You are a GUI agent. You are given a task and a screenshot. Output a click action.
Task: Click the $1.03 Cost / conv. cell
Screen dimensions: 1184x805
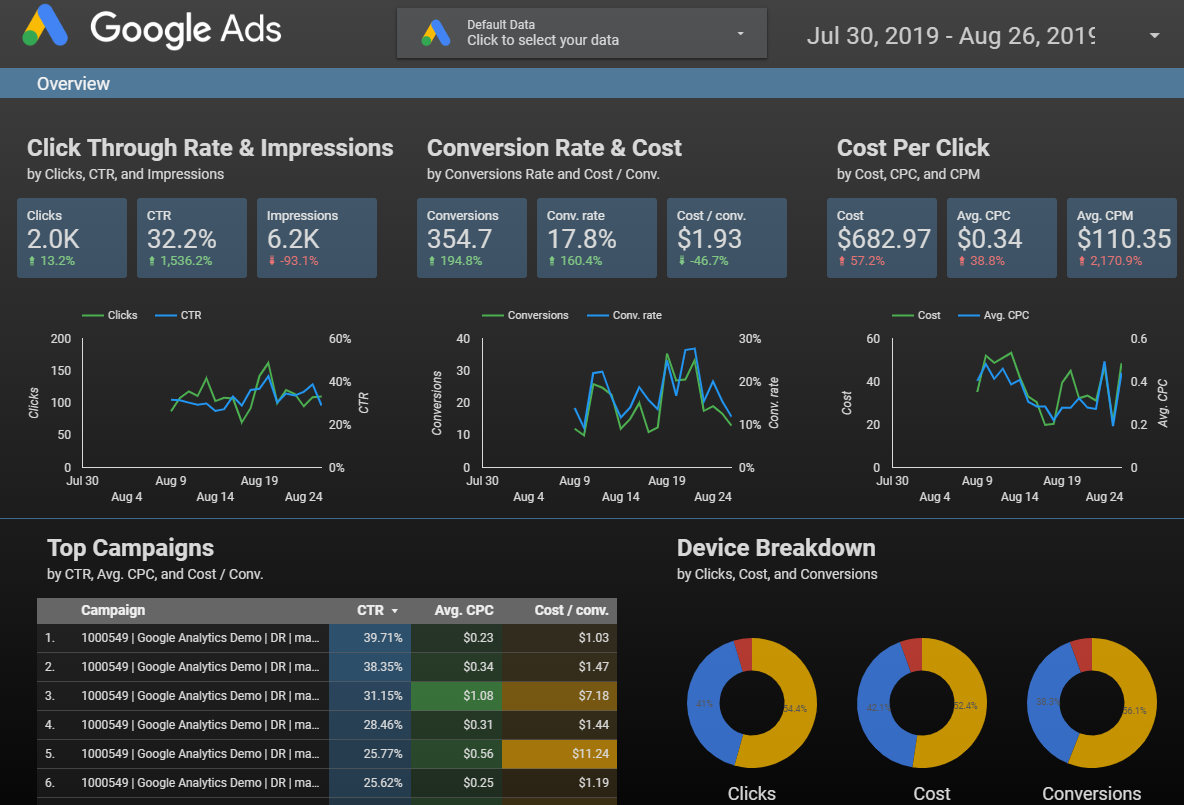point(560,638)
